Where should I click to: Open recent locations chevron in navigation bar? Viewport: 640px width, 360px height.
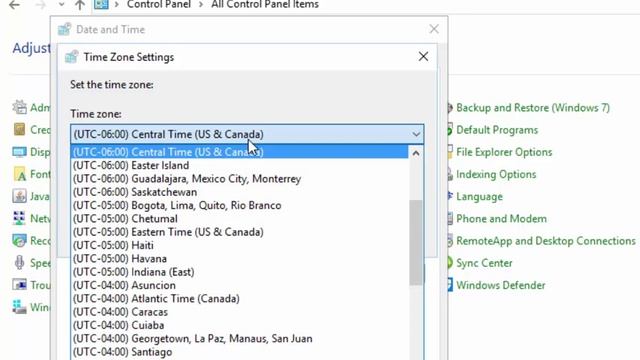[61, 5]
